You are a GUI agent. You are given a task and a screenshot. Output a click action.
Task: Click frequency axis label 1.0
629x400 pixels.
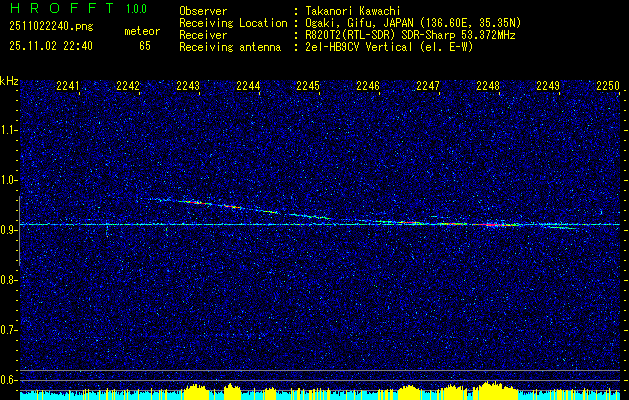click(8, 180)
